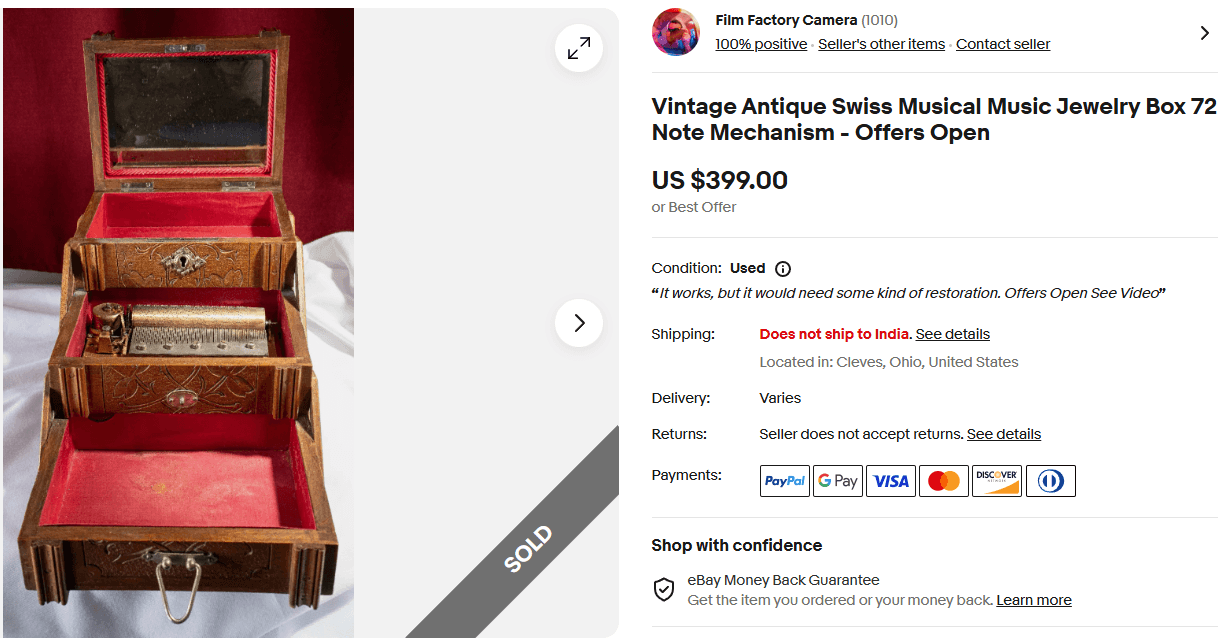Select the Google Pay payment icon
The image size is (1218, 644).
838,481
